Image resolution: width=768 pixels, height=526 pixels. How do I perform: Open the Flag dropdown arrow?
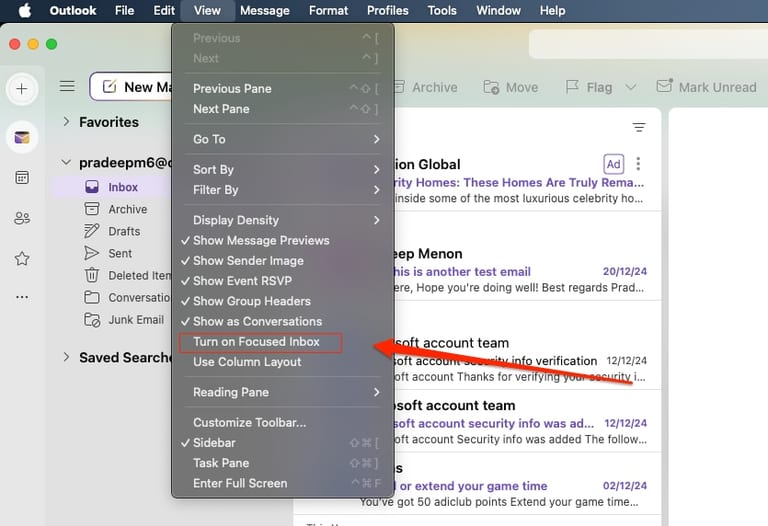631,87
